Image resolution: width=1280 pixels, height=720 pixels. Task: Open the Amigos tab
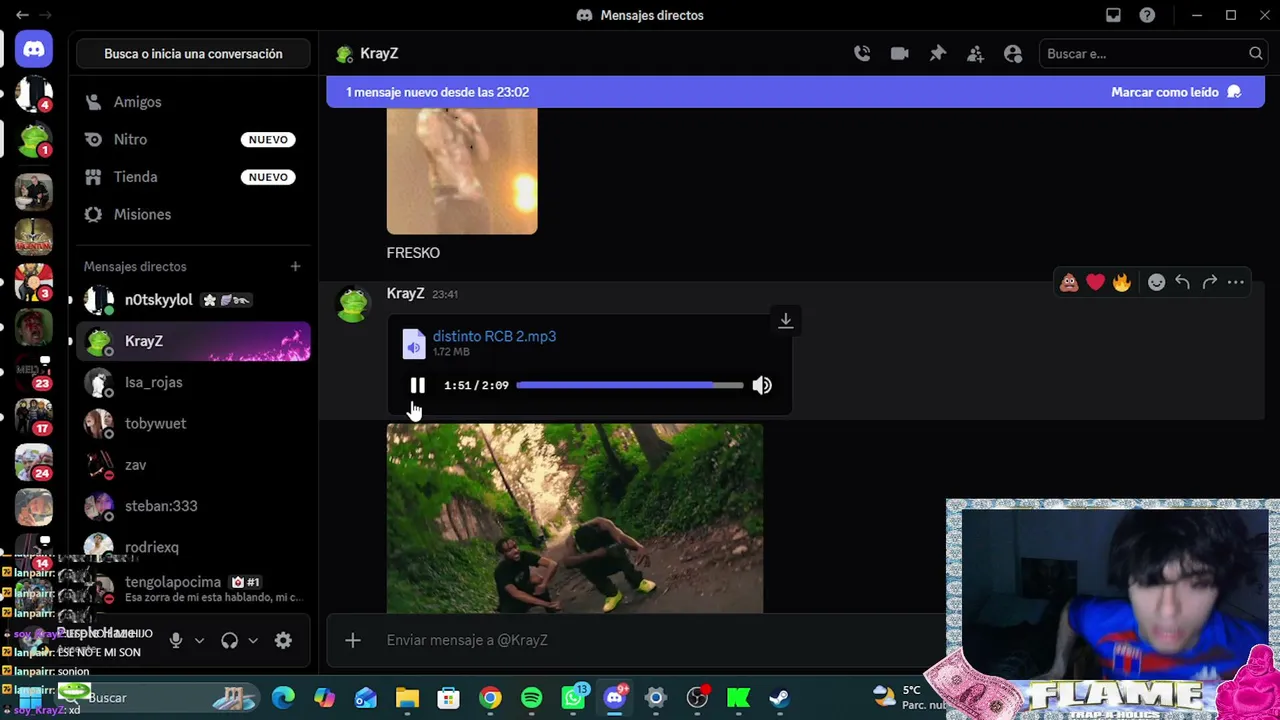193,102
